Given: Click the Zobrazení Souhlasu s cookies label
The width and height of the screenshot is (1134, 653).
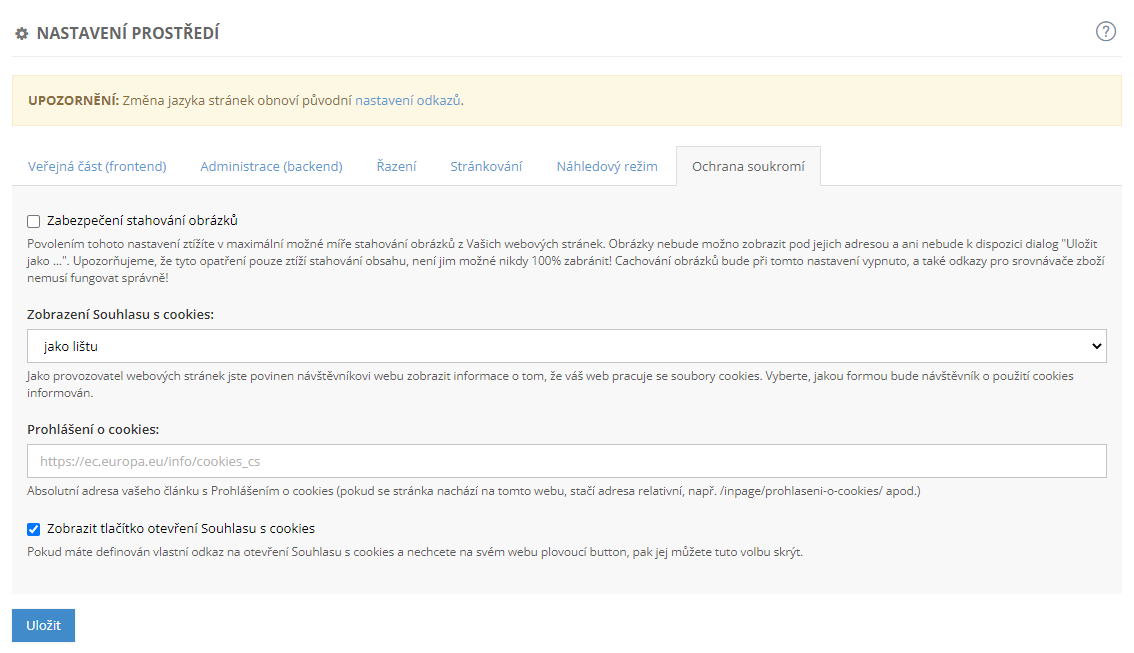Looking at the screenshot, I should [x=121, y=314].
